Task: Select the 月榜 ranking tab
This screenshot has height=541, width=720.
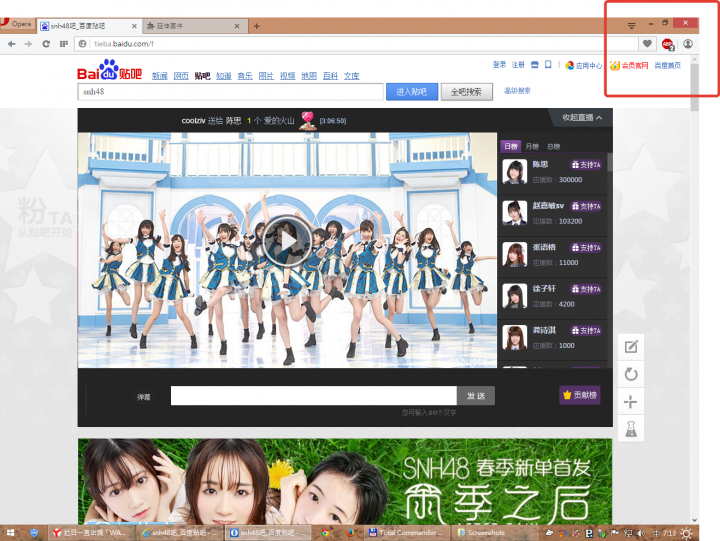Action: pos(532,147)
